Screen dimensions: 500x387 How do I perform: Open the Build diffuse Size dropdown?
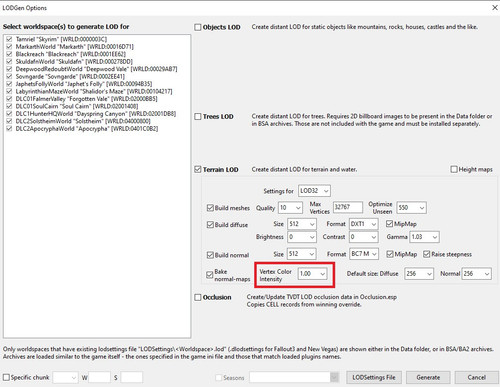point(302,224)
